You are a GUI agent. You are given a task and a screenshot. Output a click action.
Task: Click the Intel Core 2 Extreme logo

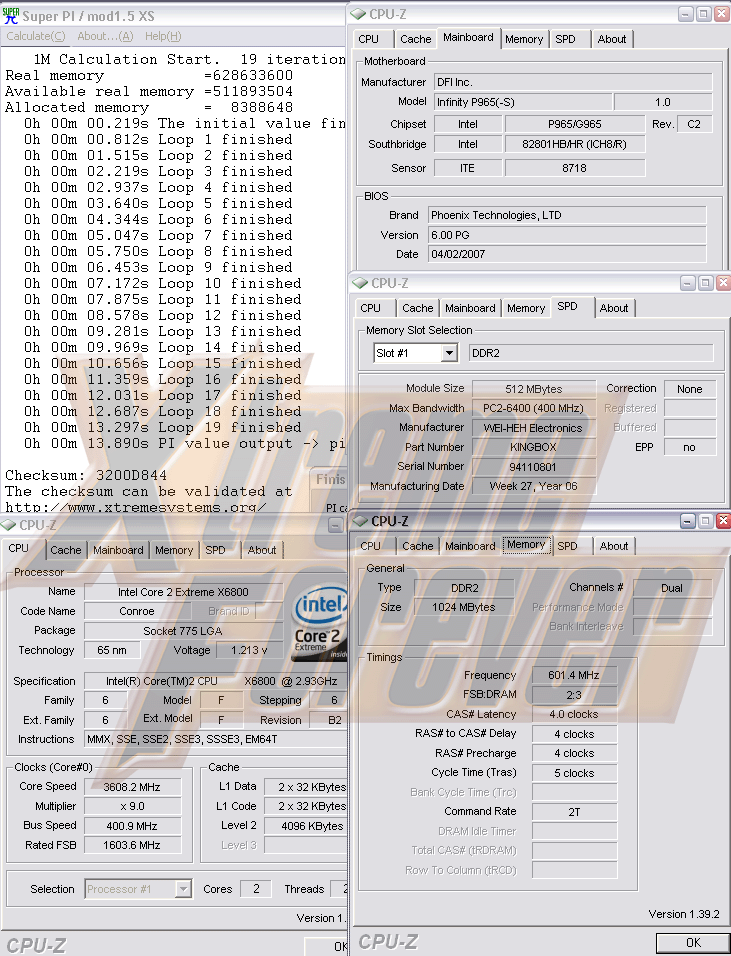point(320,622)
